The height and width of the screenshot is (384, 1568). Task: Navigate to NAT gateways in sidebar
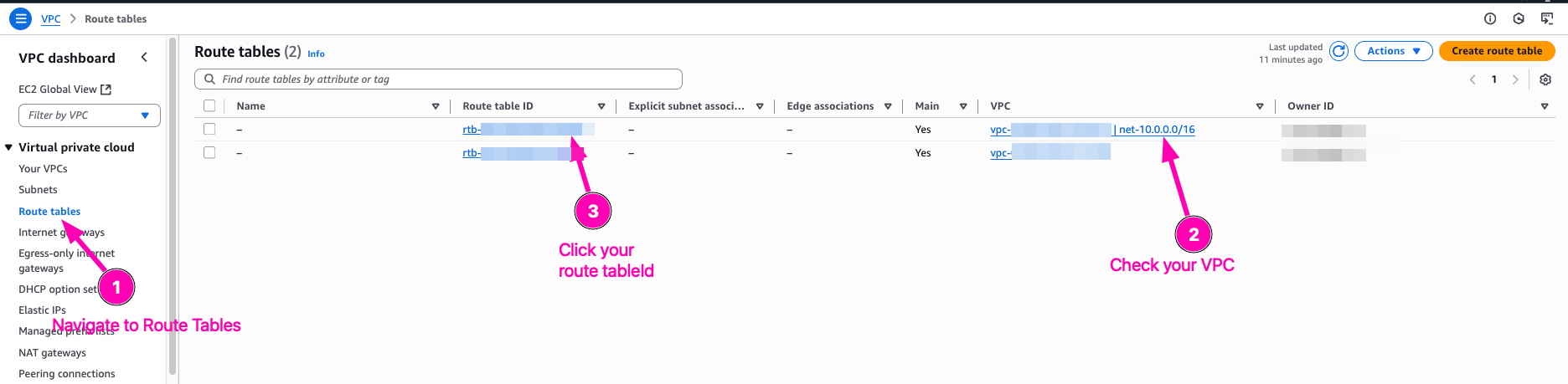tap(52, 353)
